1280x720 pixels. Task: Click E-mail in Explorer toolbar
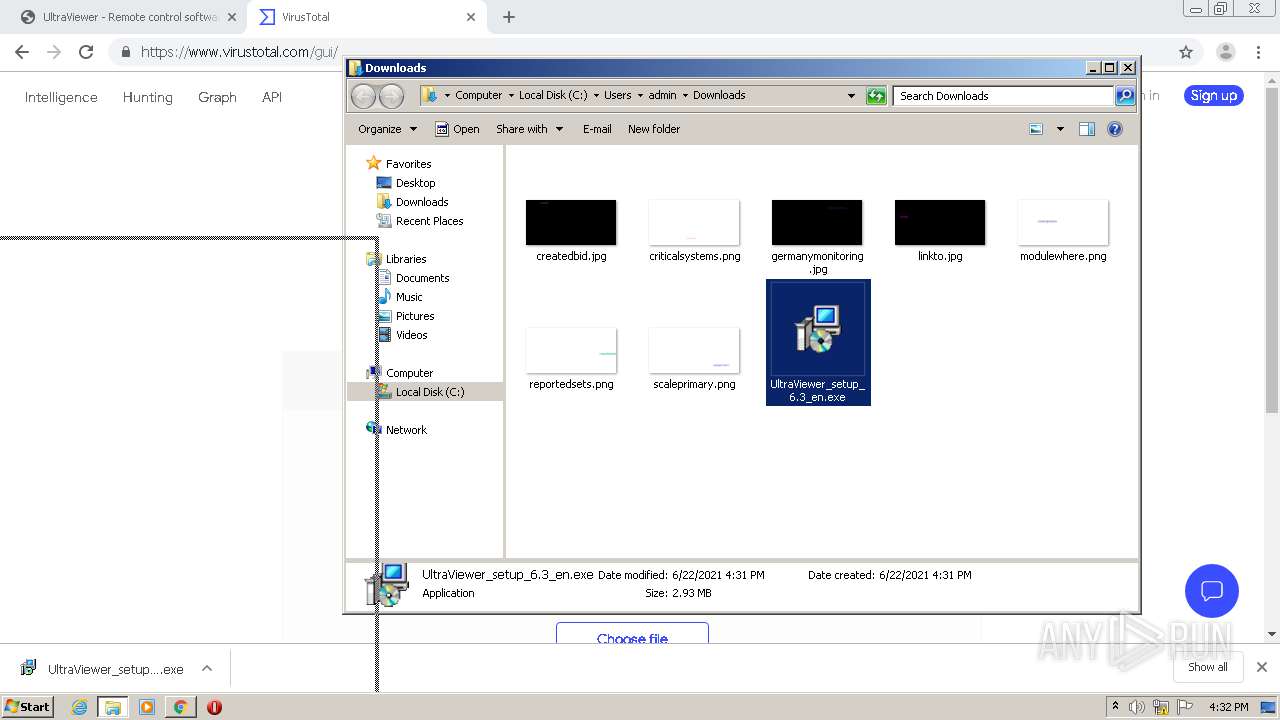[x=597, y=129]
